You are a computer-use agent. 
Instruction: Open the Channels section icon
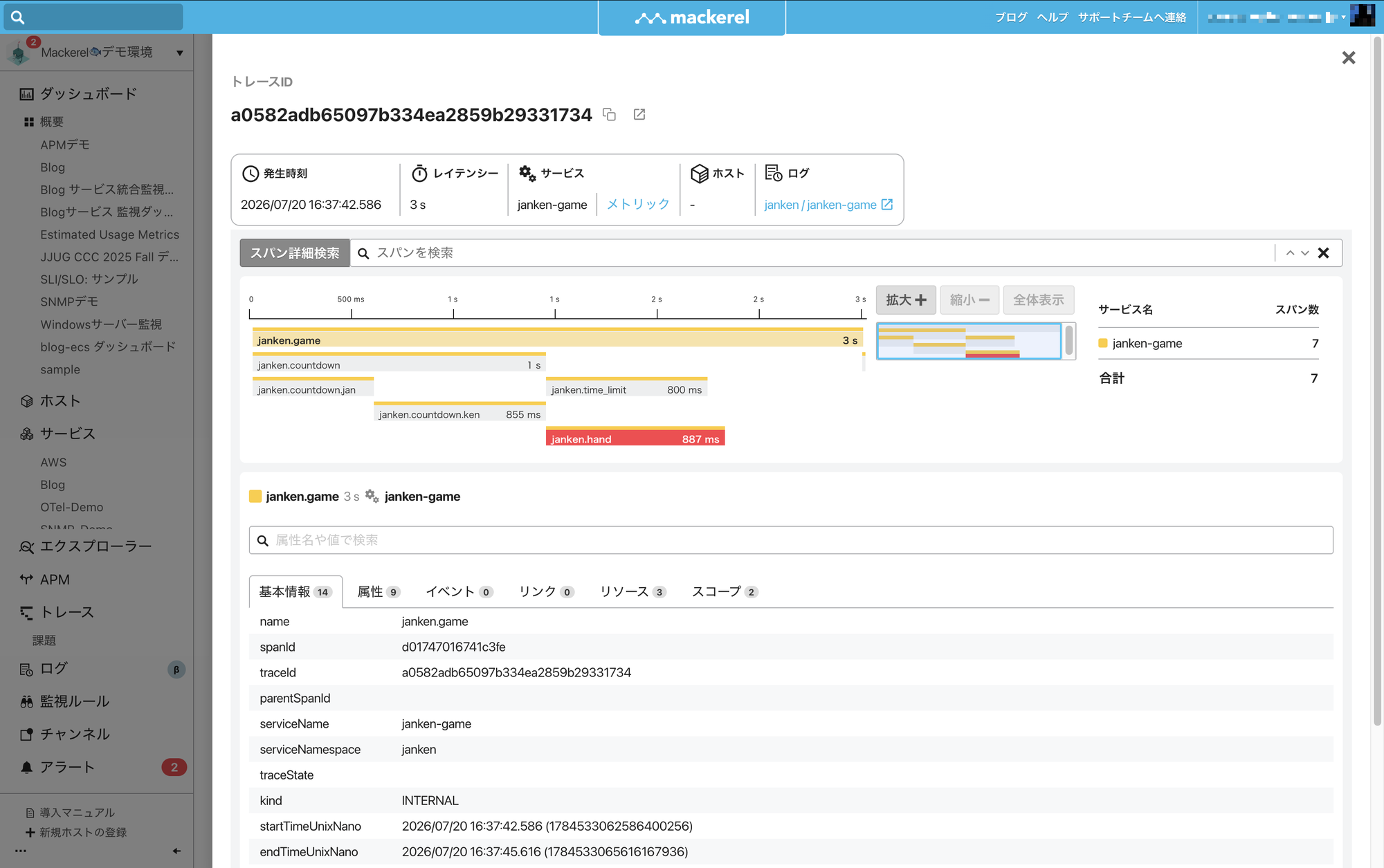(x=26, y=735)
